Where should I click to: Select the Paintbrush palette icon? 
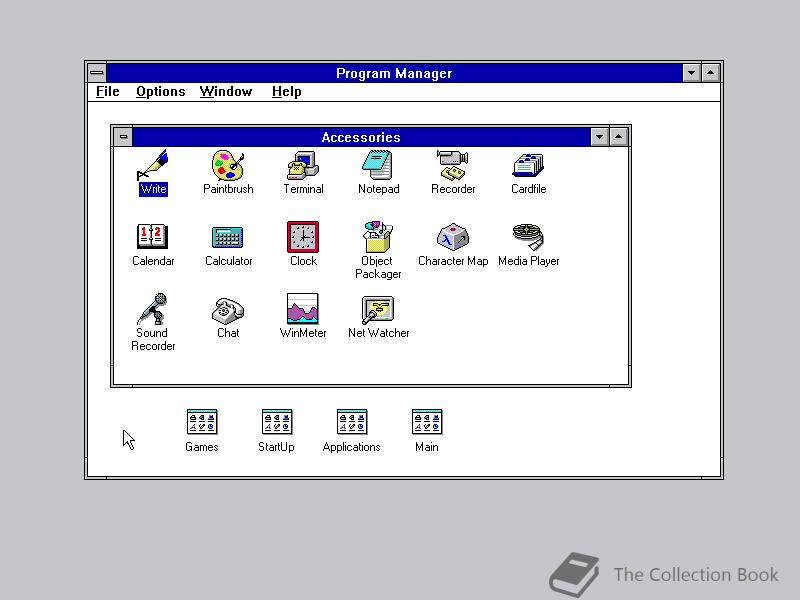pyautogui.click(x=228, y=165)
